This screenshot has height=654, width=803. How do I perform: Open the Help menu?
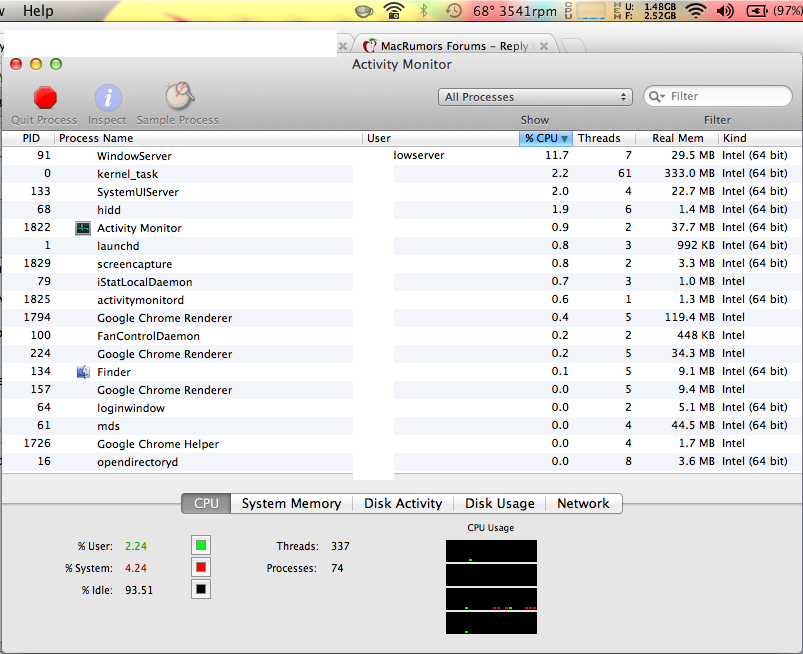coord(38,11)
